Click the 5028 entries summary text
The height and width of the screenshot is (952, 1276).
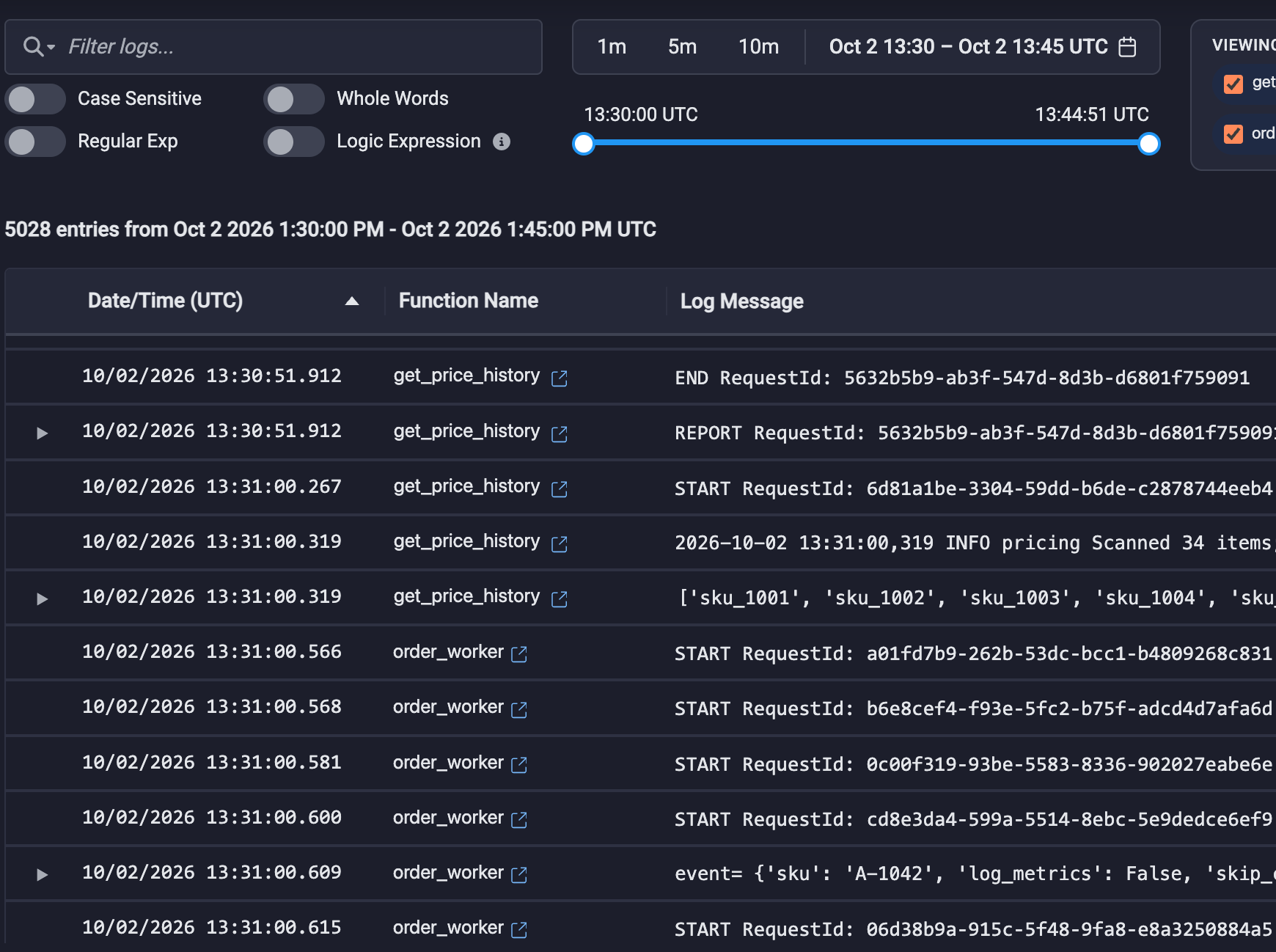(331, 230)
